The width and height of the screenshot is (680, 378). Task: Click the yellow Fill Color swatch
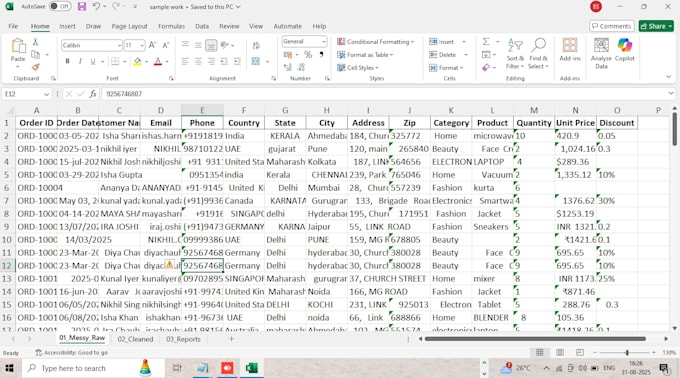point(137,62)
